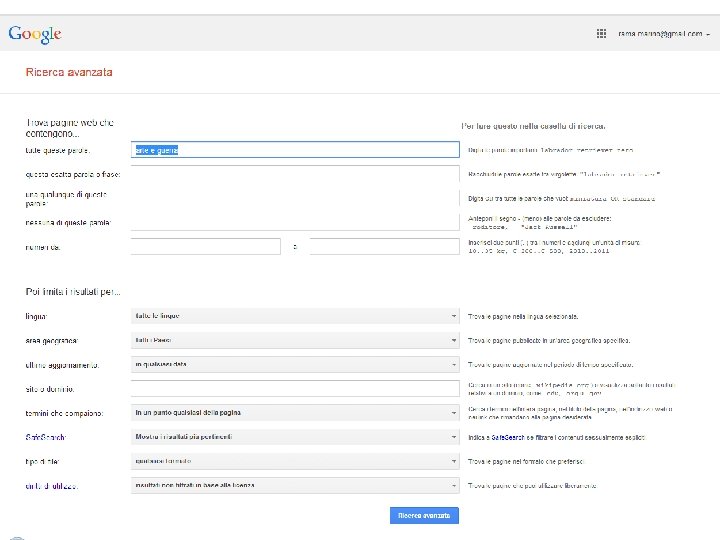Click the first number range field
The image size is (720, 540).
pos(206,246)
